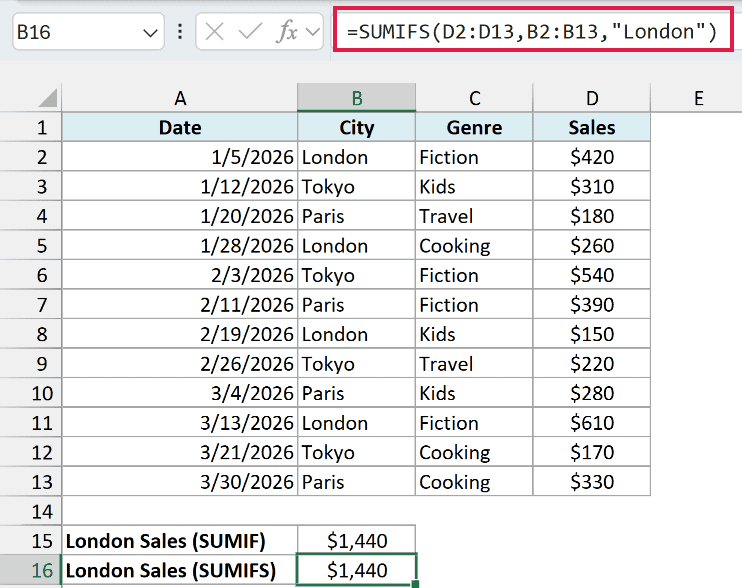
Task: Select row 1 header
Action: (31, 127)
